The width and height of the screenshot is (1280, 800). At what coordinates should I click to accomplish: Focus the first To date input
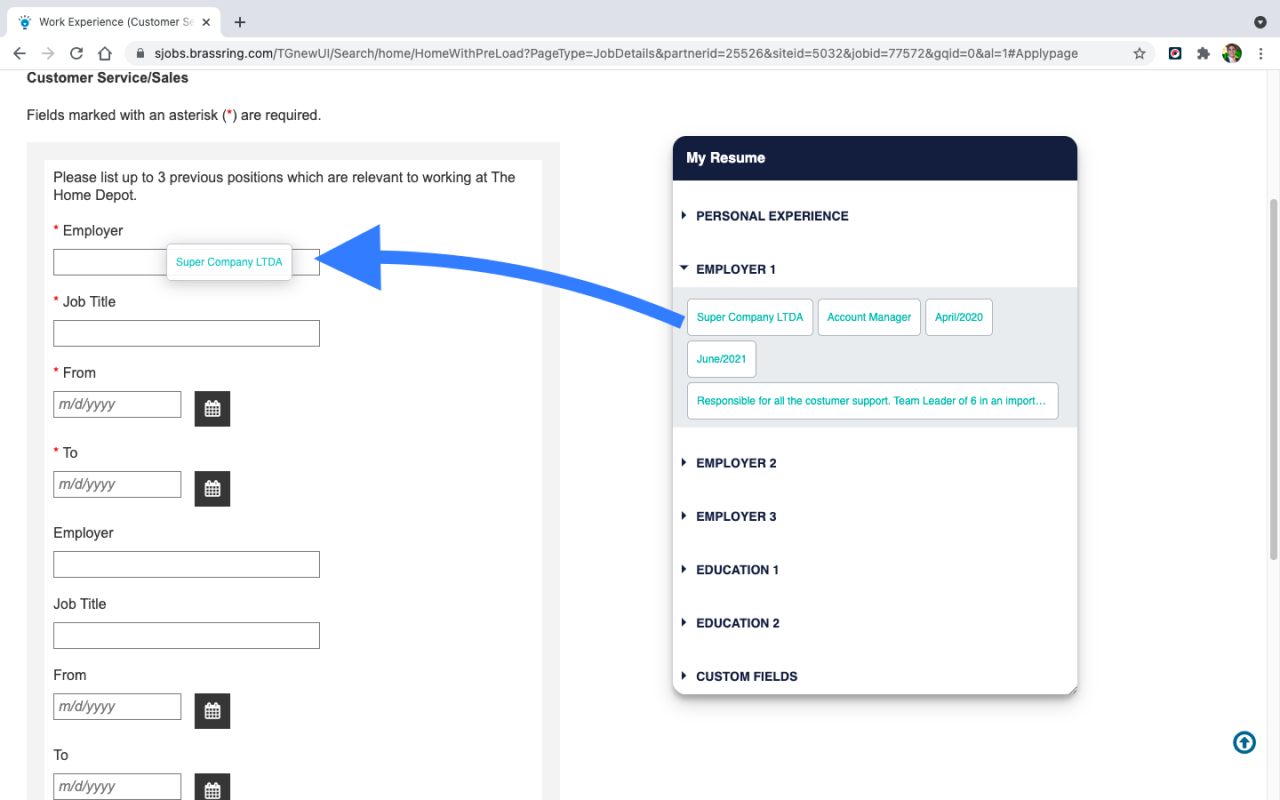[x=117, y=484]
